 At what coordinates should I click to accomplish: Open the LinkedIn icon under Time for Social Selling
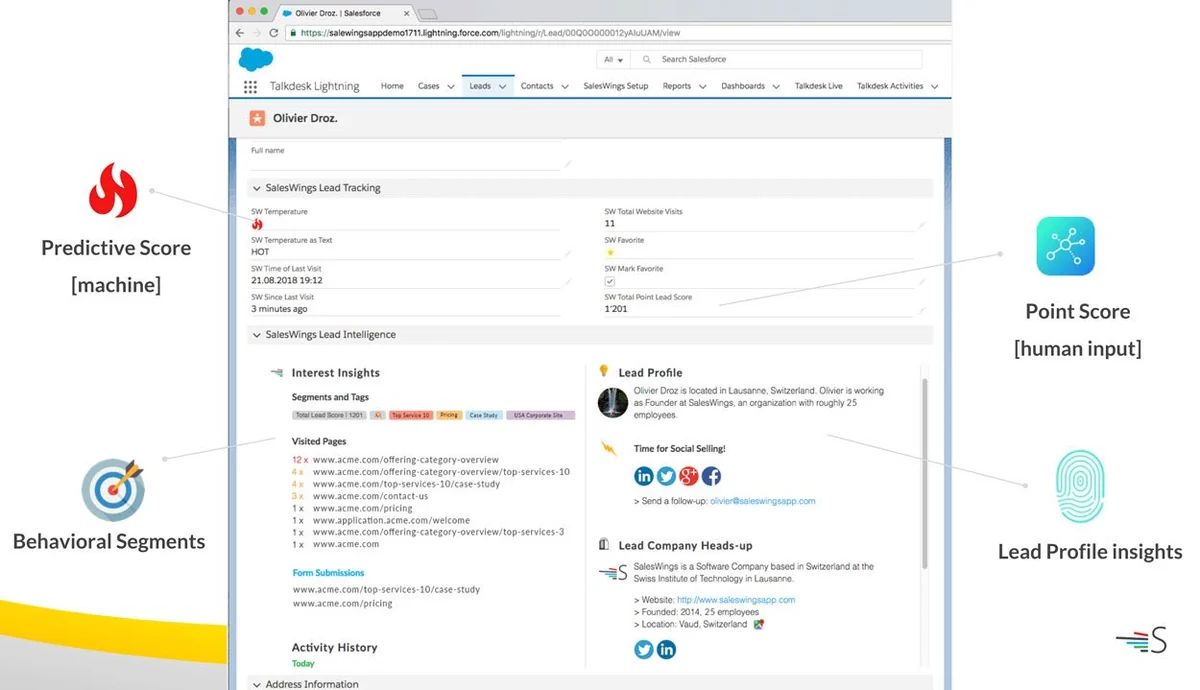point(644,476)
